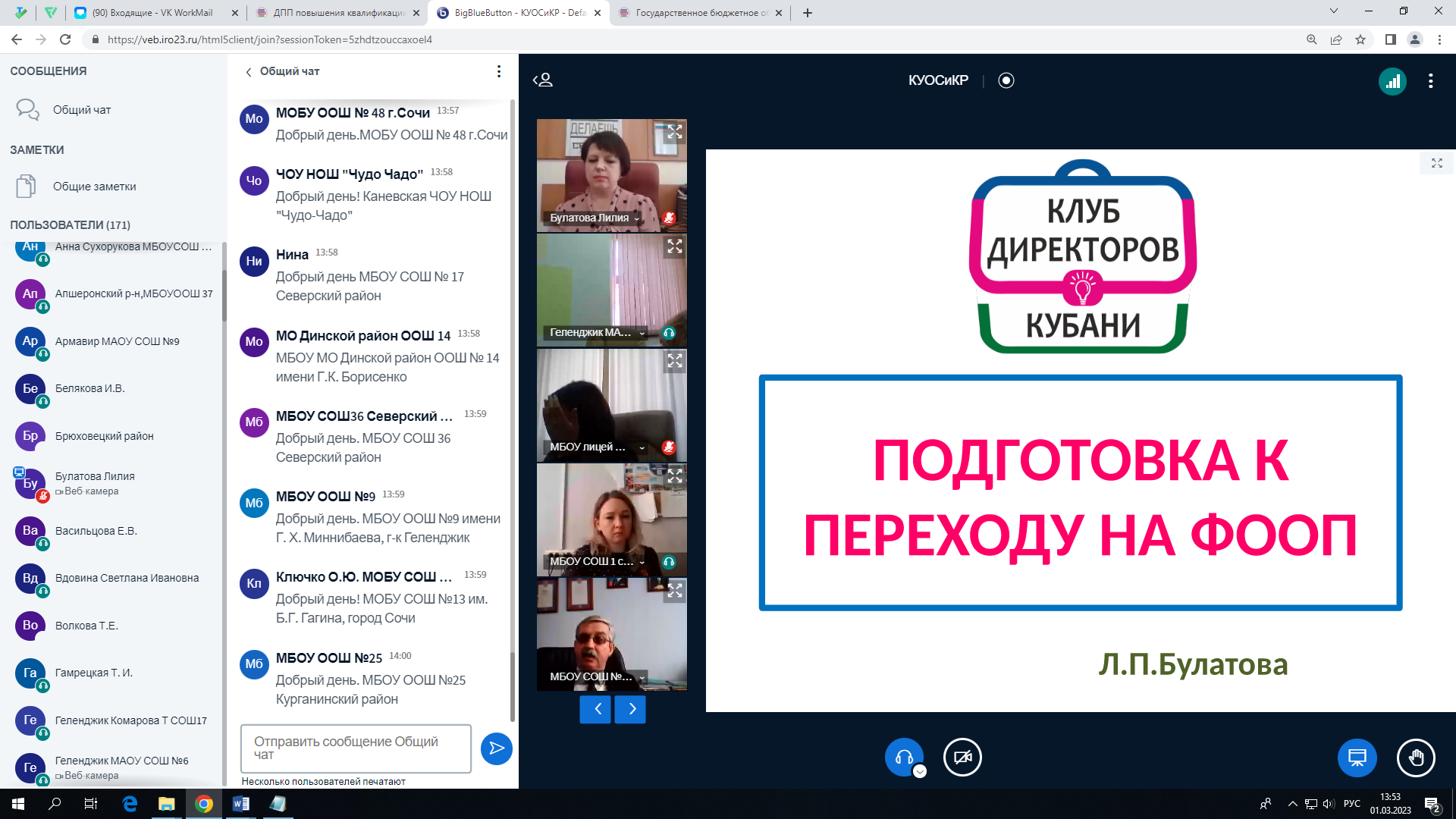The image size is (1456, 819).
Task: Raise hand with the hand icon
Action: (x=1416, y=757)
